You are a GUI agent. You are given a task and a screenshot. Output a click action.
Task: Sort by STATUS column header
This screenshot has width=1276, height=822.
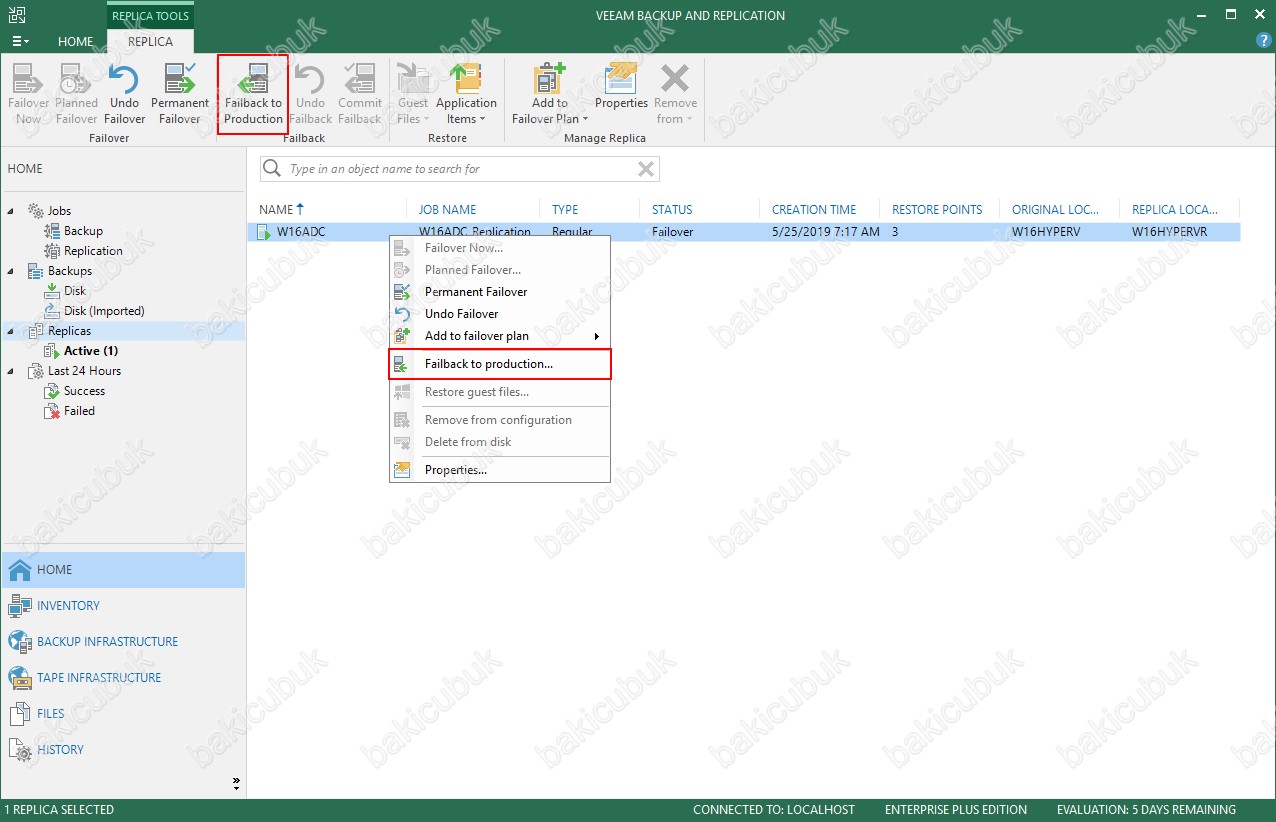[x=672, y=210]
